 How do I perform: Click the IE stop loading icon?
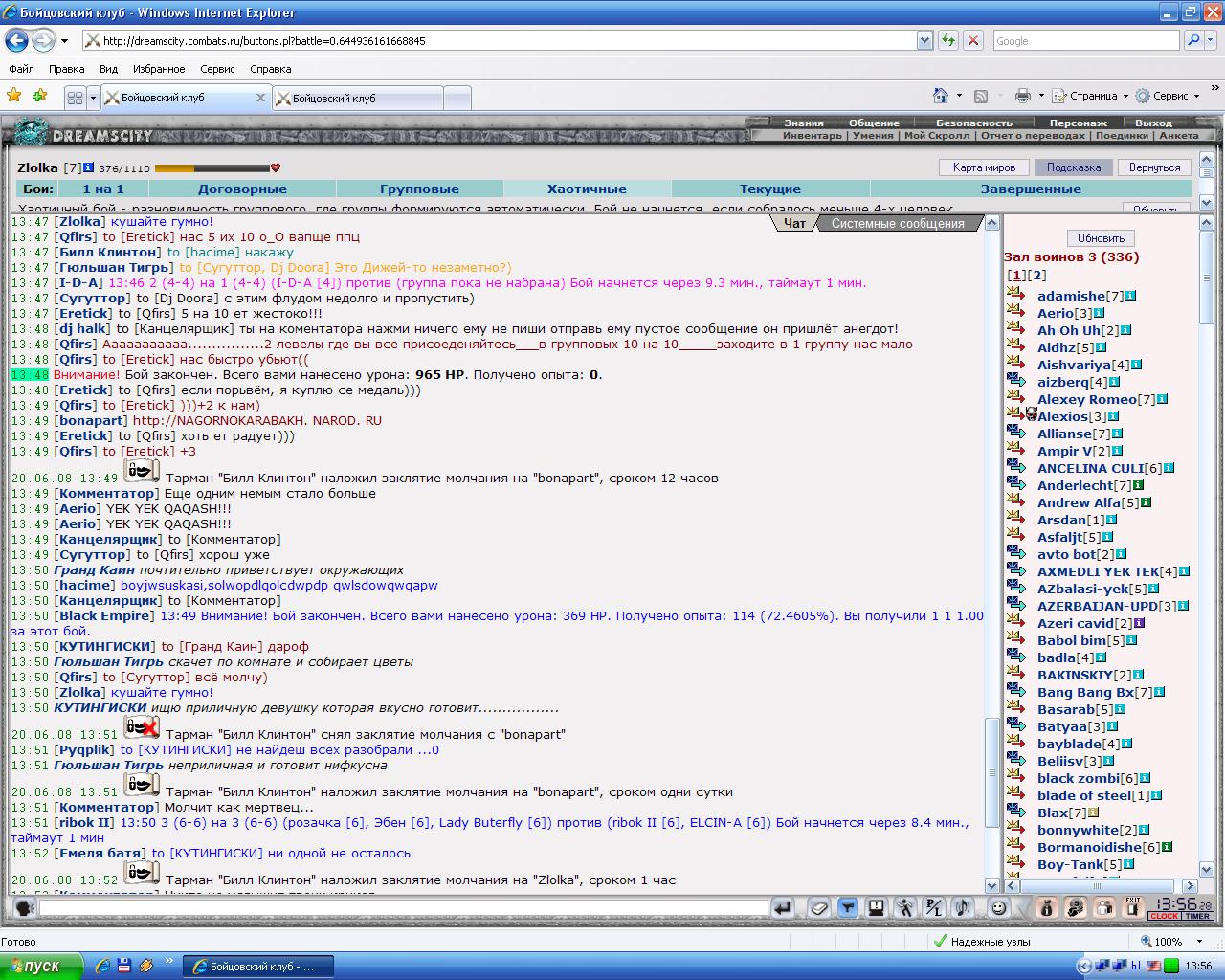(972, 41)
